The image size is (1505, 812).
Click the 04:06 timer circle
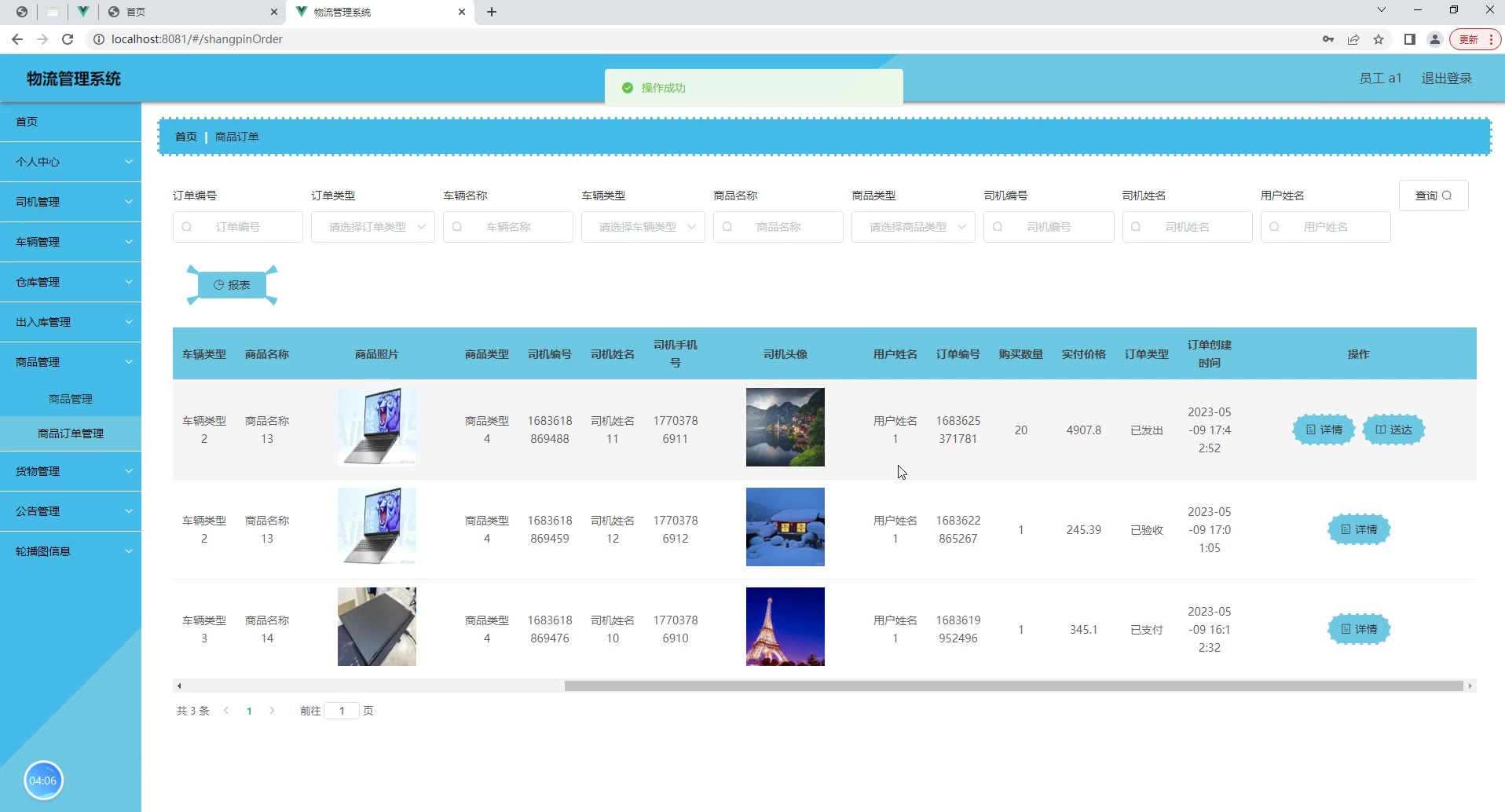click(x=43, y=781)
